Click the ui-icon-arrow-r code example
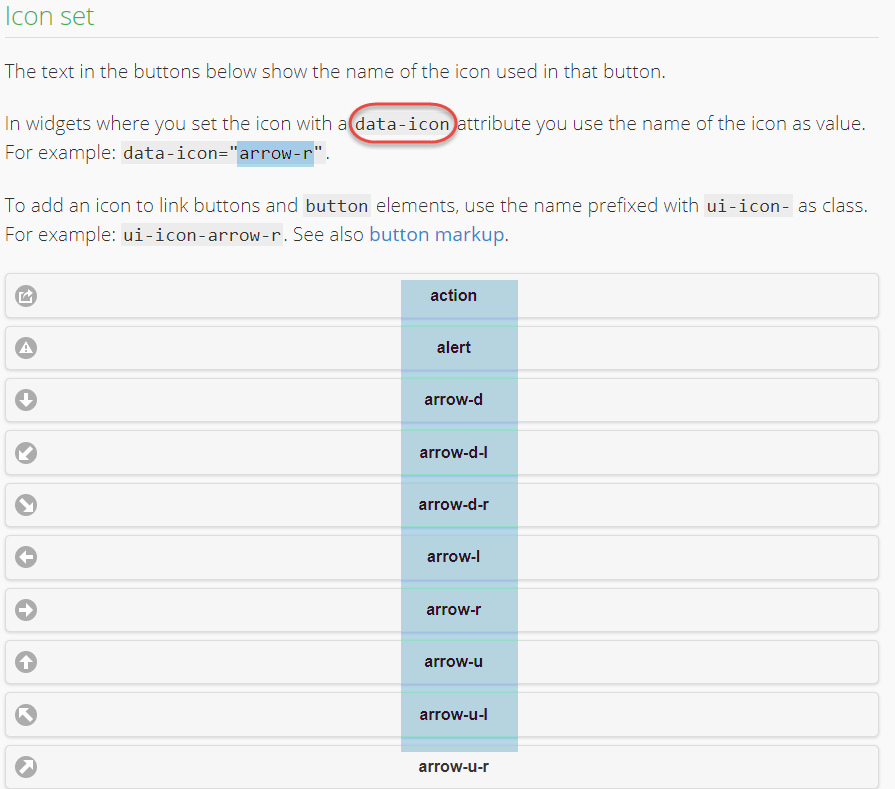Image resolution: width=895 pixels, height=789 pixels. click(202, 236)
